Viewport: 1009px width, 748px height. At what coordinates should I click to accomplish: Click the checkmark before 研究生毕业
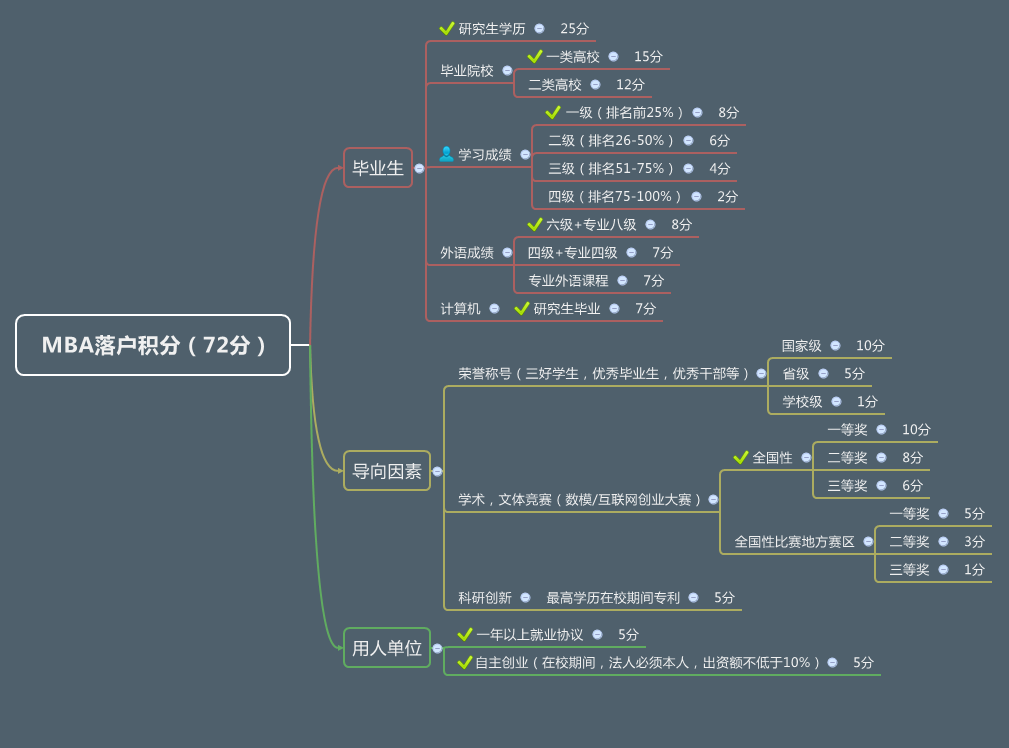[522, 309]
